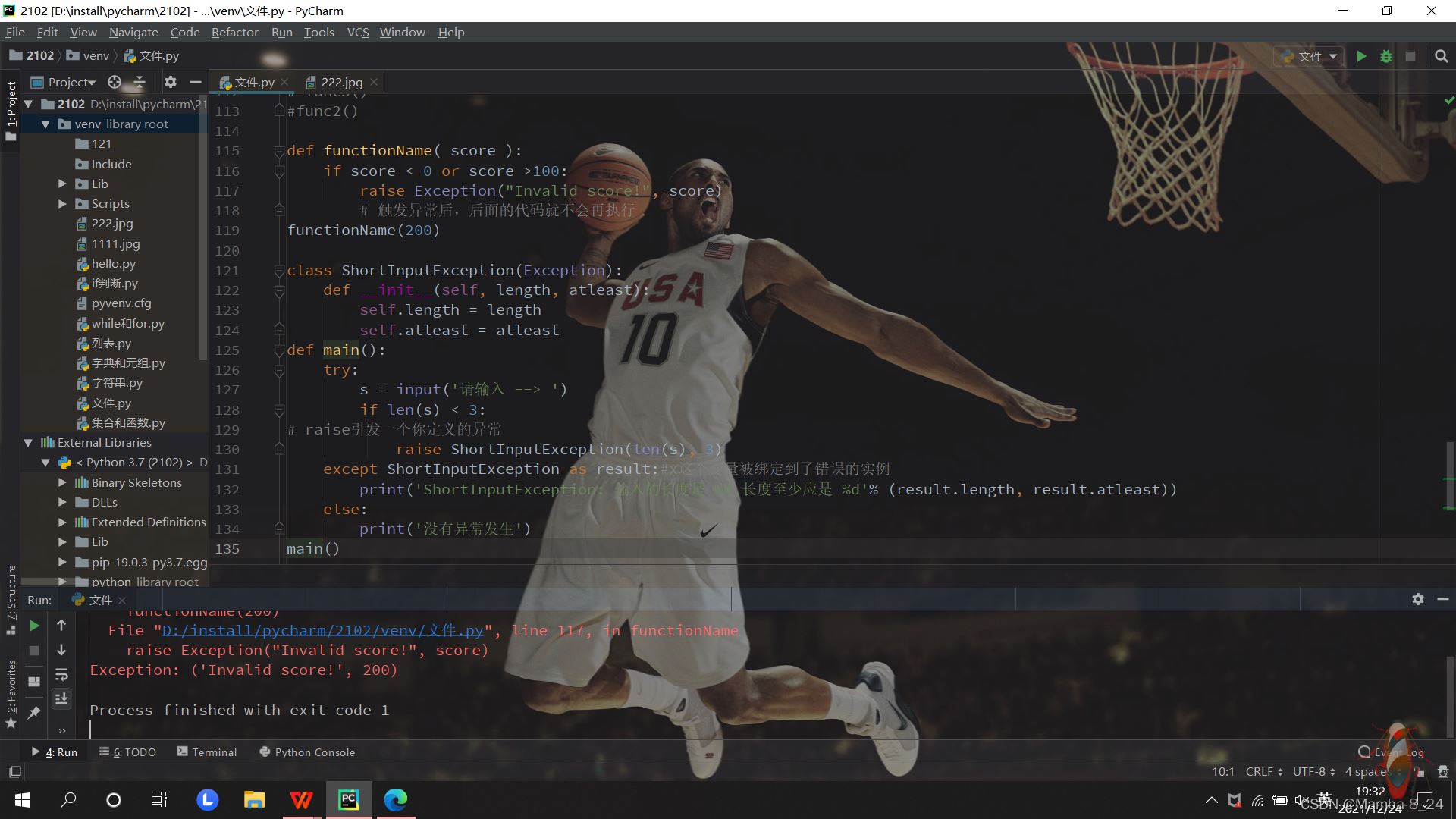Select File from the menu bar

(x=15, y=32)
